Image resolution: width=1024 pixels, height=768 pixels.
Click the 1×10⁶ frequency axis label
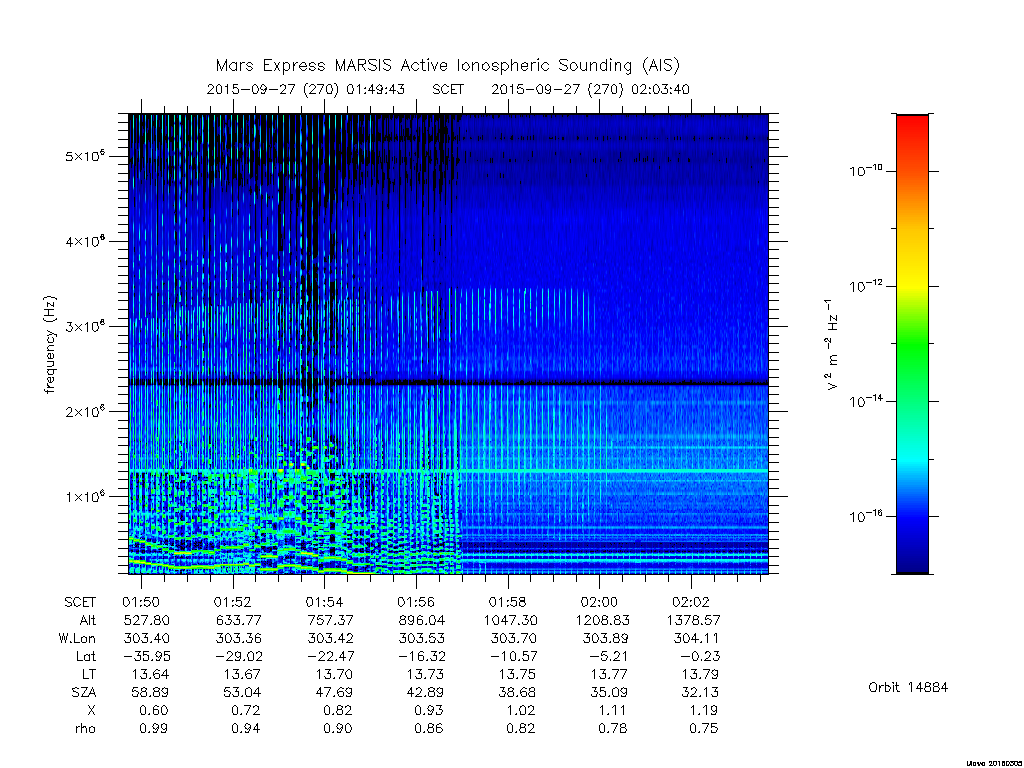click(85, 496)
